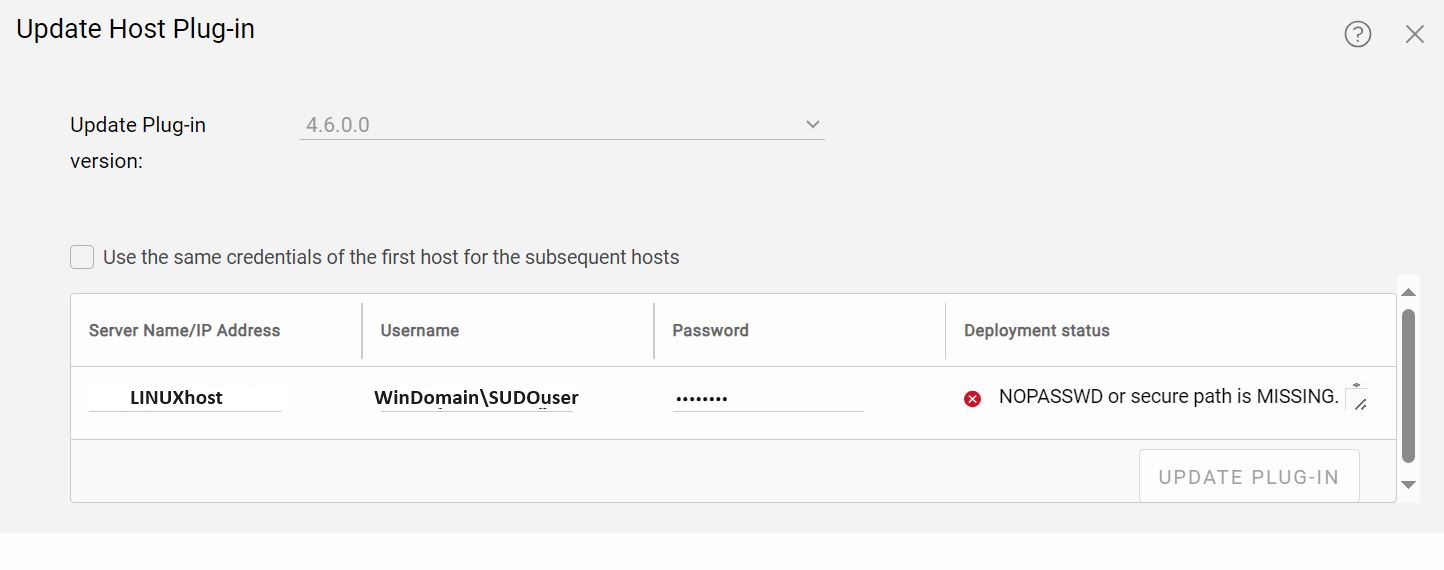The width and height of the screenshot is (1444, 570).
Task: Focus the Password input field
Action: click(x=767, y=399)
